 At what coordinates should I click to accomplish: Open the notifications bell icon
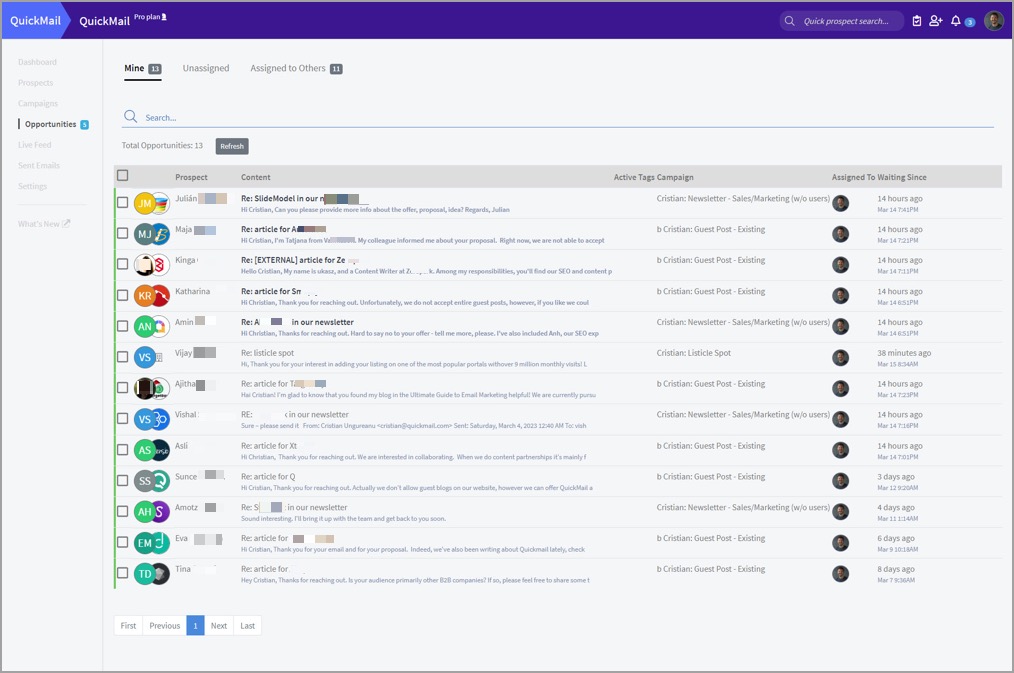[956, 21]
